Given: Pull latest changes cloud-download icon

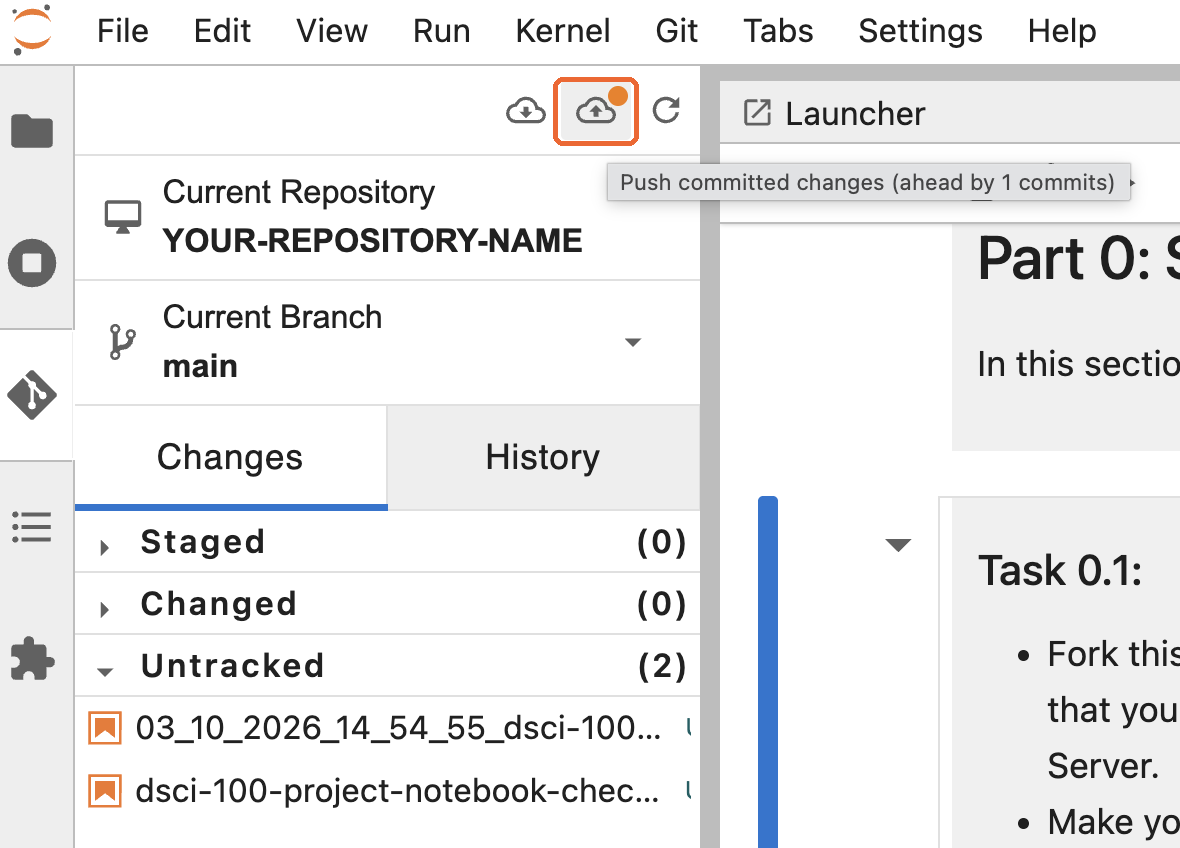Looking at the screenshot, I should (525, 111).
